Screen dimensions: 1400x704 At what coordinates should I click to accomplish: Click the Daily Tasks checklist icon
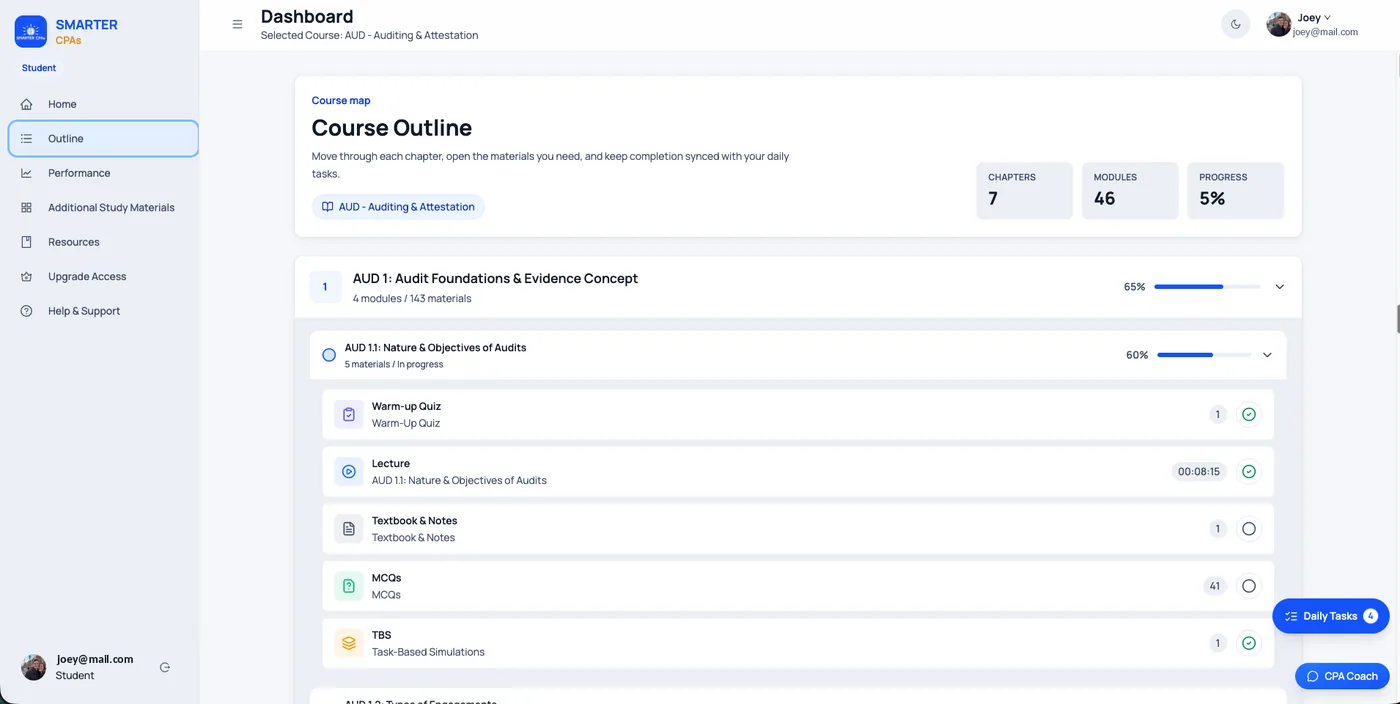coord(1291,616)
